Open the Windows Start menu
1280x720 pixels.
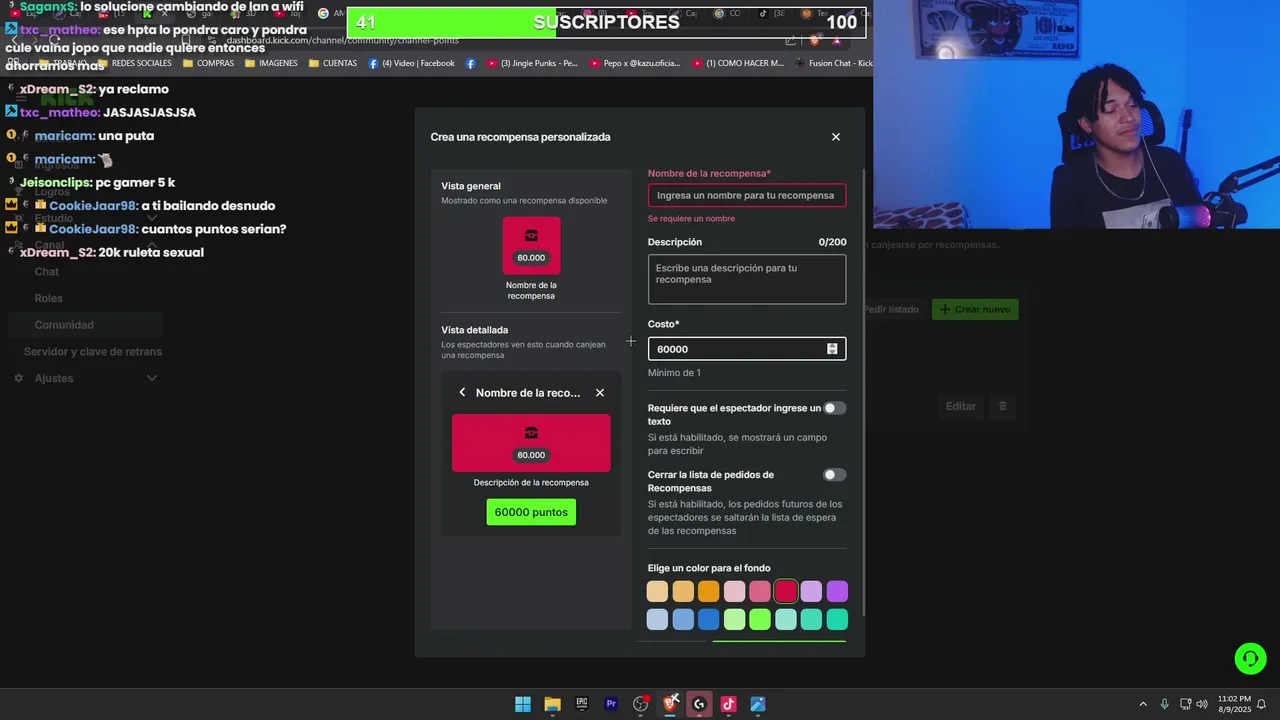click(523, 704)
